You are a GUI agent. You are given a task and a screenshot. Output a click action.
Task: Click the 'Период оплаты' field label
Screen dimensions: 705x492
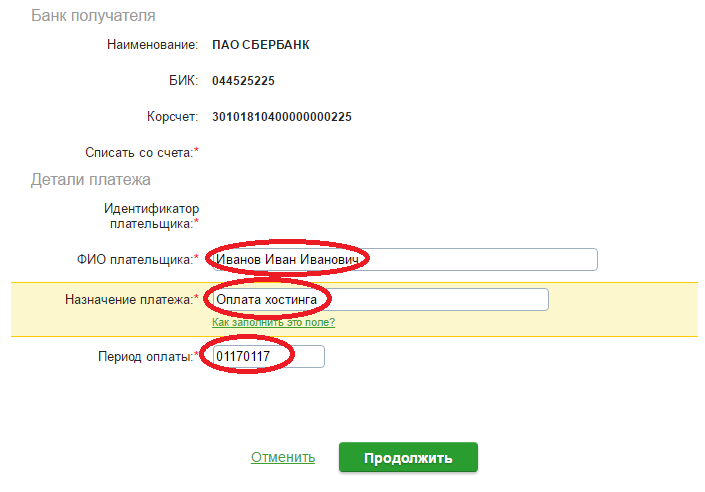click(144, 357)
